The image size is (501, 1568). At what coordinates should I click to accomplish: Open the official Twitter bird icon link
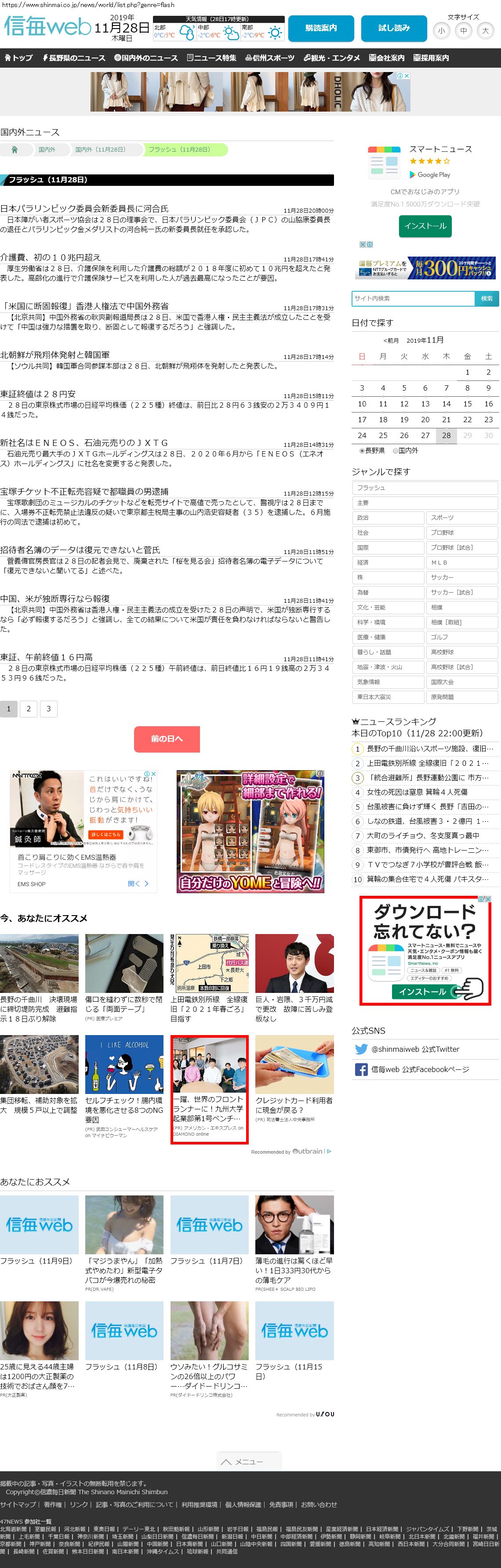click(361, 1049)
